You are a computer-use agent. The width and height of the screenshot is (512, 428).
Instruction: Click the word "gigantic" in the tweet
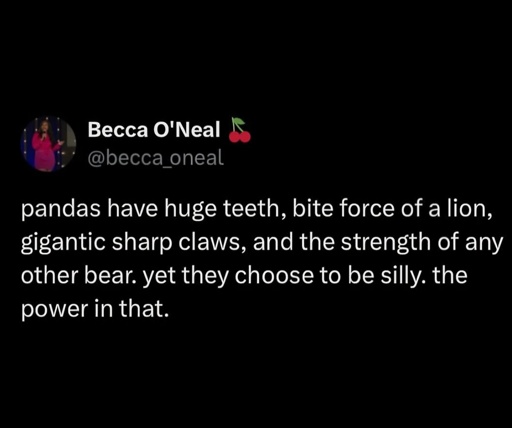click(x=63, y=243)
